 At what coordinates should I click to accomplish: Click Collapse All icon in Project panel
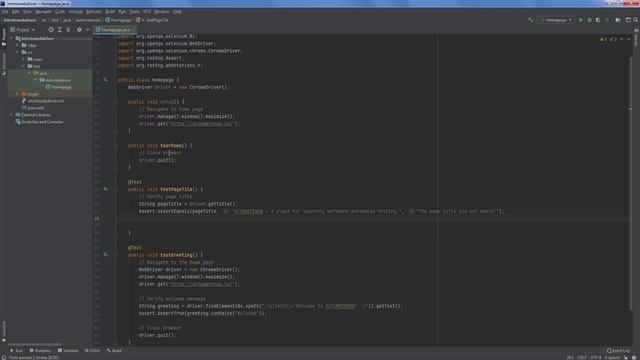tap(68, 29)
